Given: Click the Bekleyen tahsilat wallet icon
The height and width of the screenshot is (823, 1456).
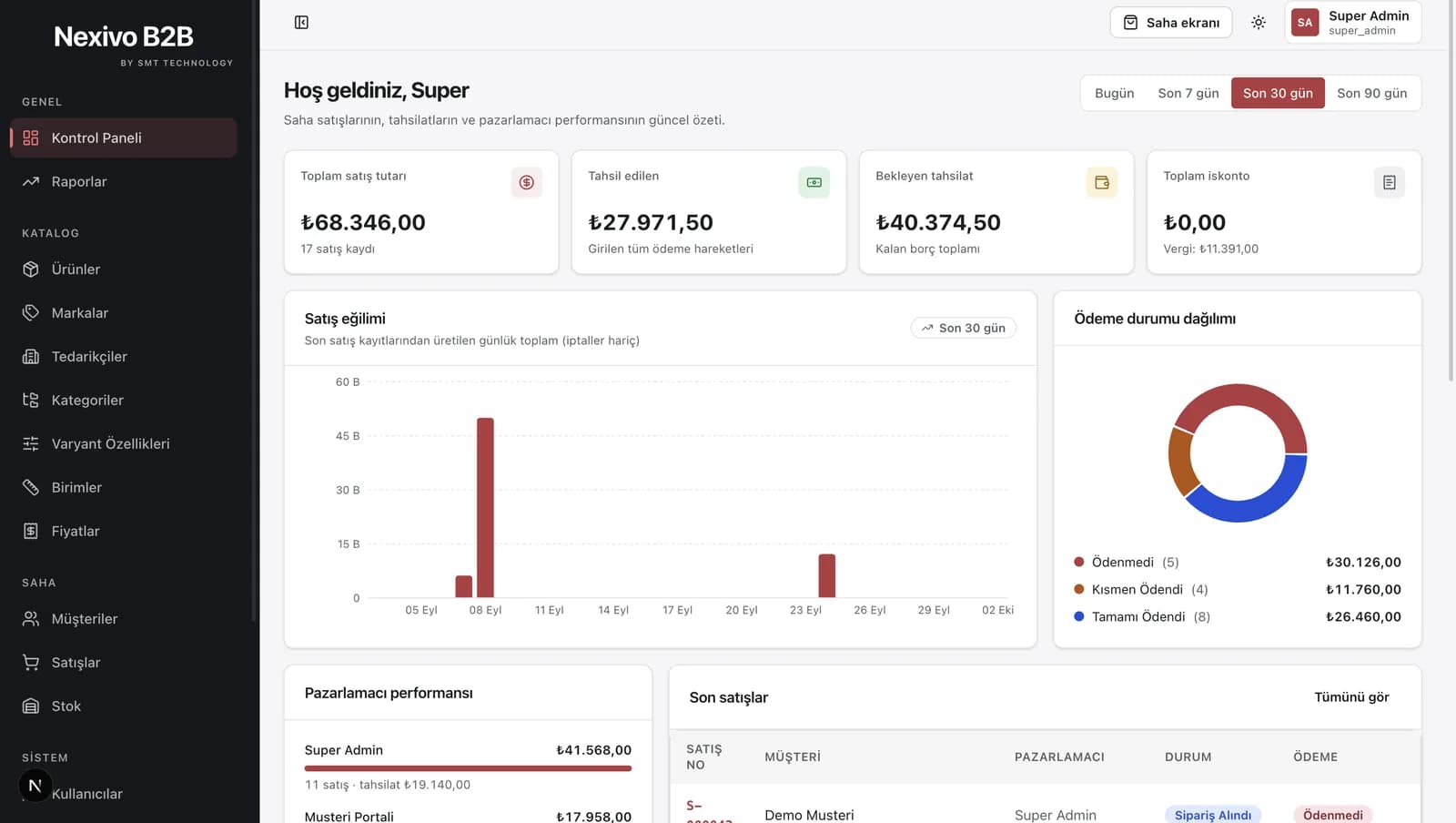Looking at the screenshot, I should [1102, 182].
